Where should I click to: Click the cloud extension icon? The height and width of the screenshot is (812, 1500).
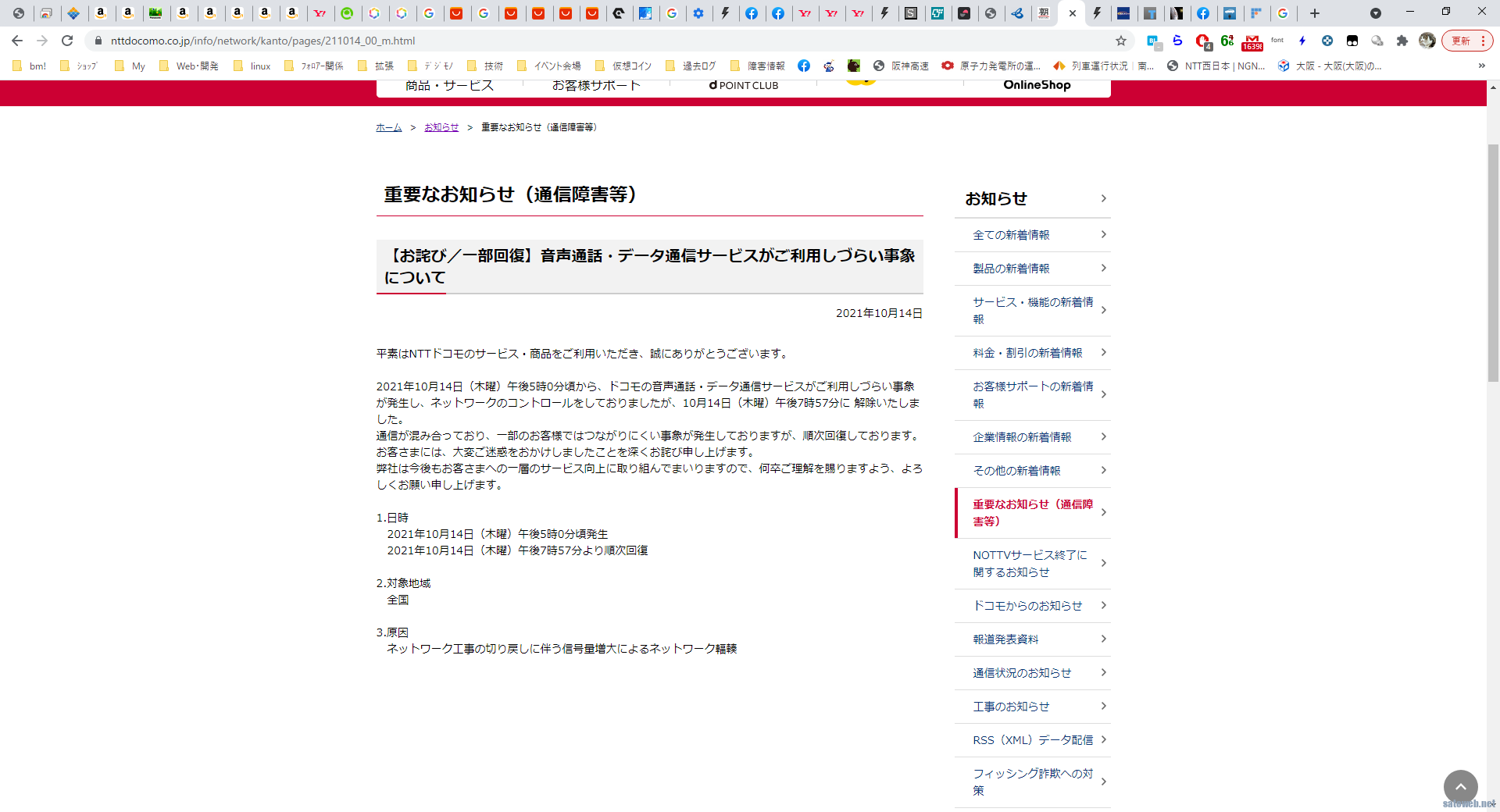point(1377,41)
